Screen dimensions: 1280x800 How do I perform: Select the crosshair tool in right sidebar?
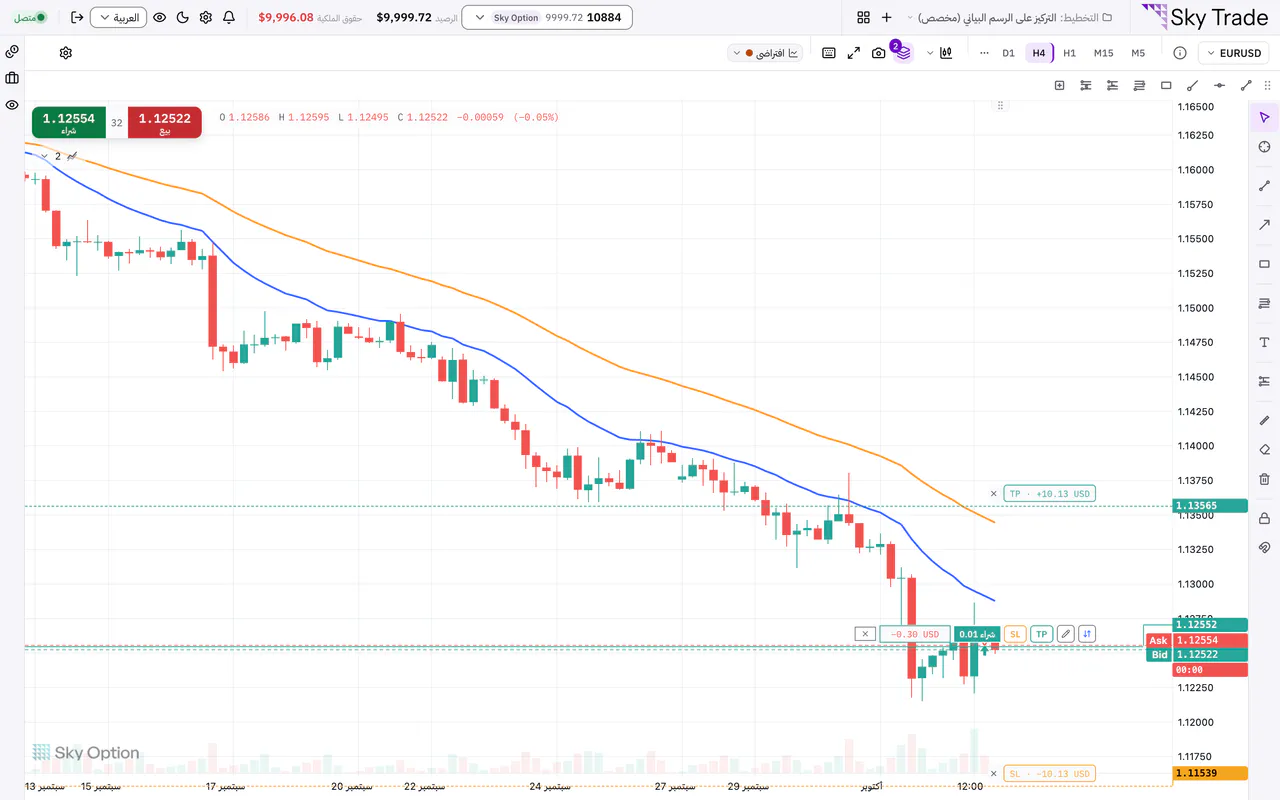coord(1264,147)
